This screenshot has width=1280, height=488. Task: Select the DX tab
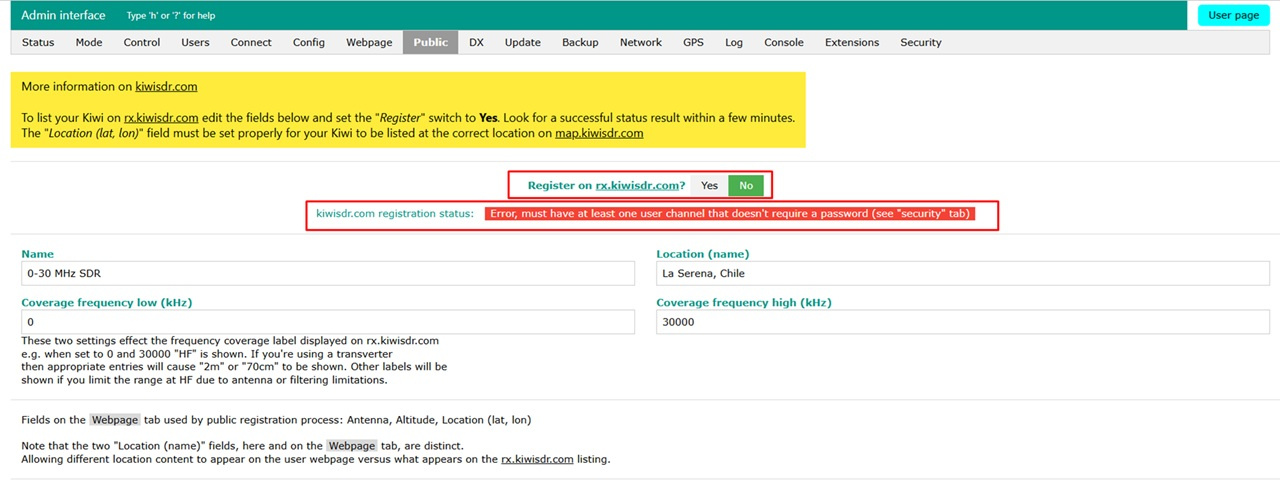[x=476, y=42]
